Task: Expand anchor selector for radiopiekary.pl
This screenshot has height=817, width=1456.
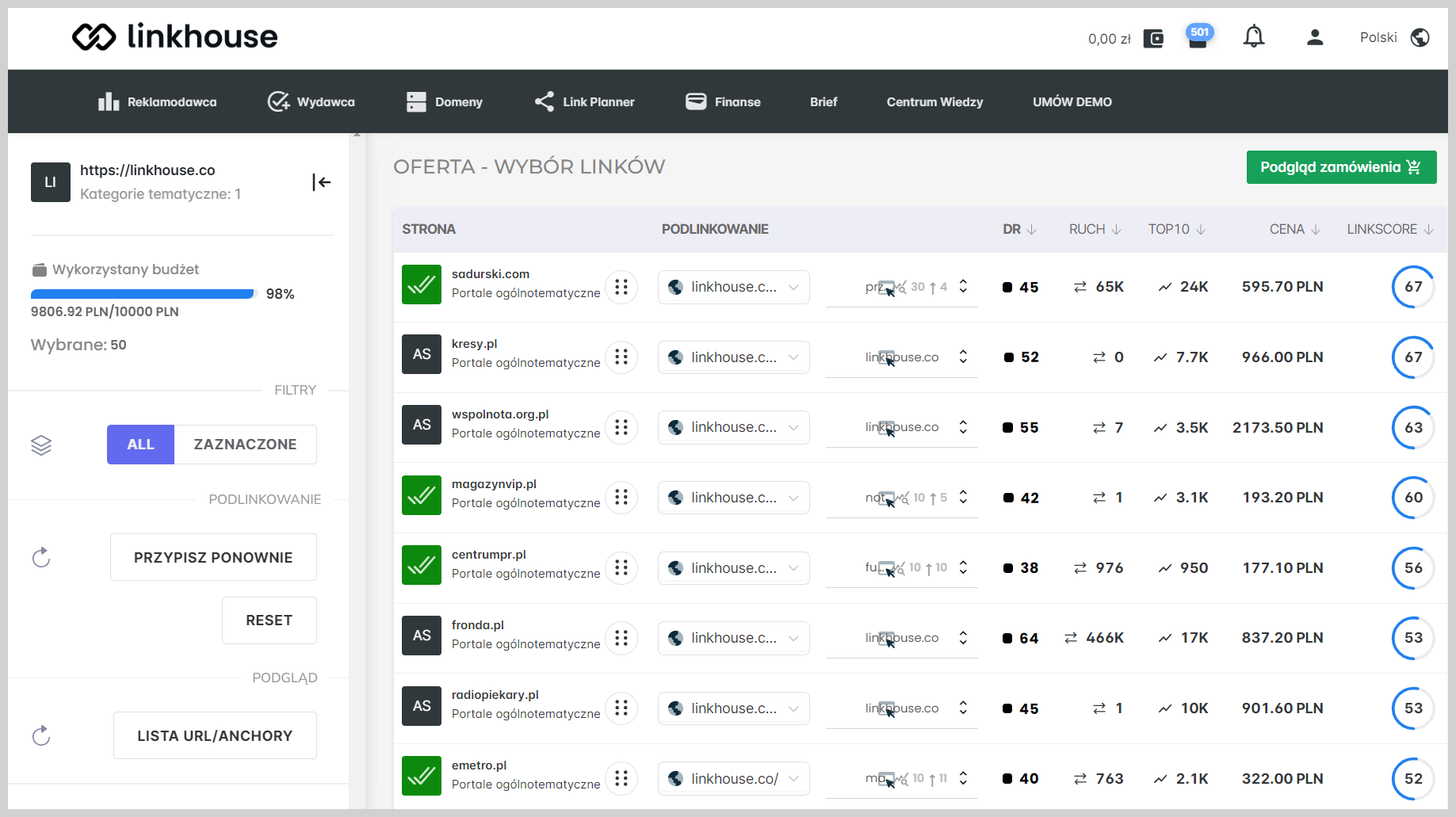Action: point(963,708)
